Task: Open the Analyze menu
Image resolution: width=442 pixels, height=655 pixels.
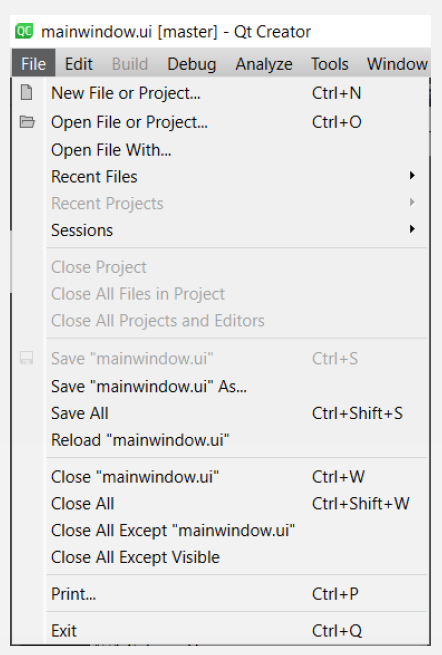Action: [264, 64]
